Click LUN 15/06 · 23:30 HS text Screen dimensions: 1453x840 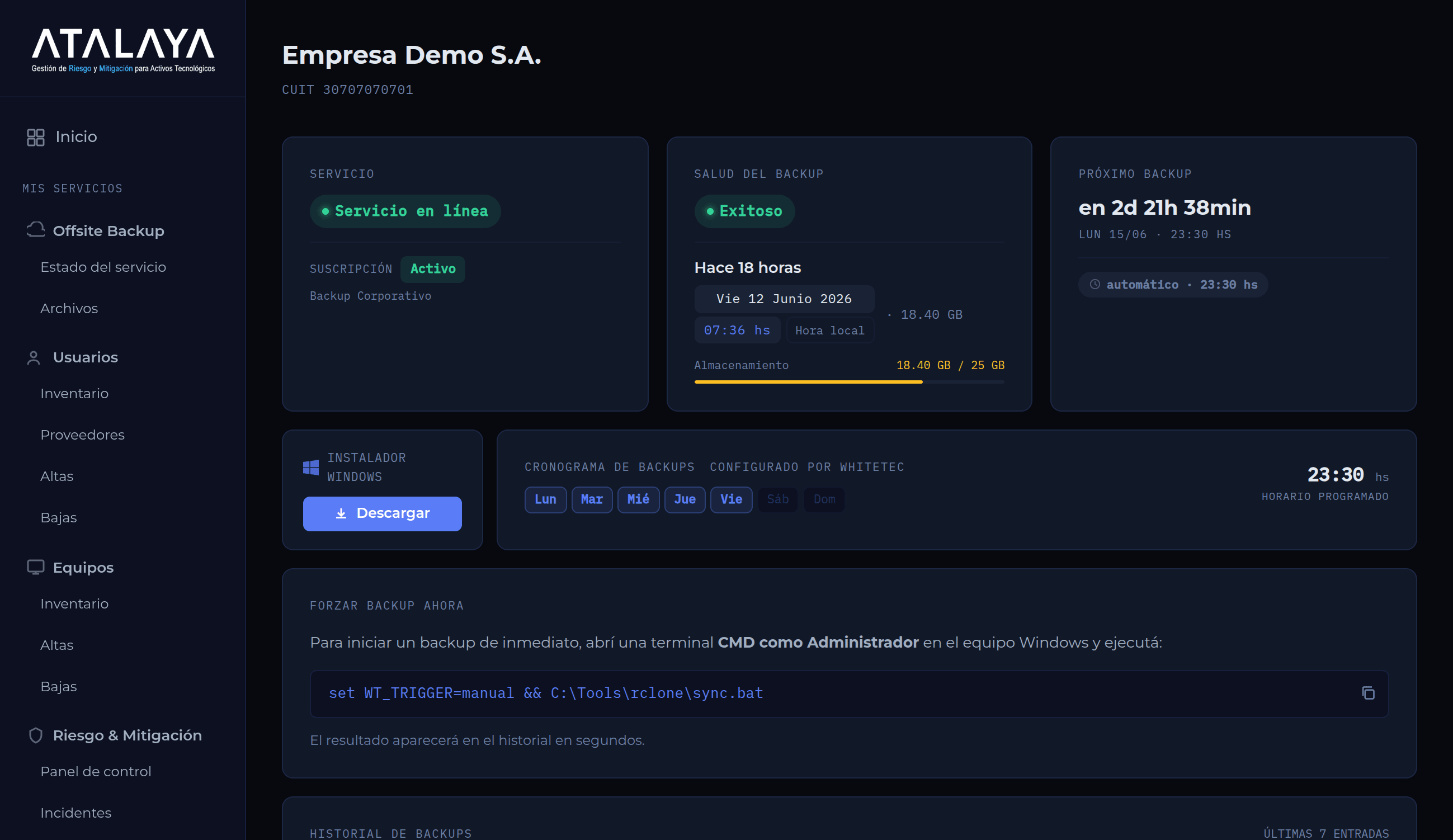tap(1154, 235)
